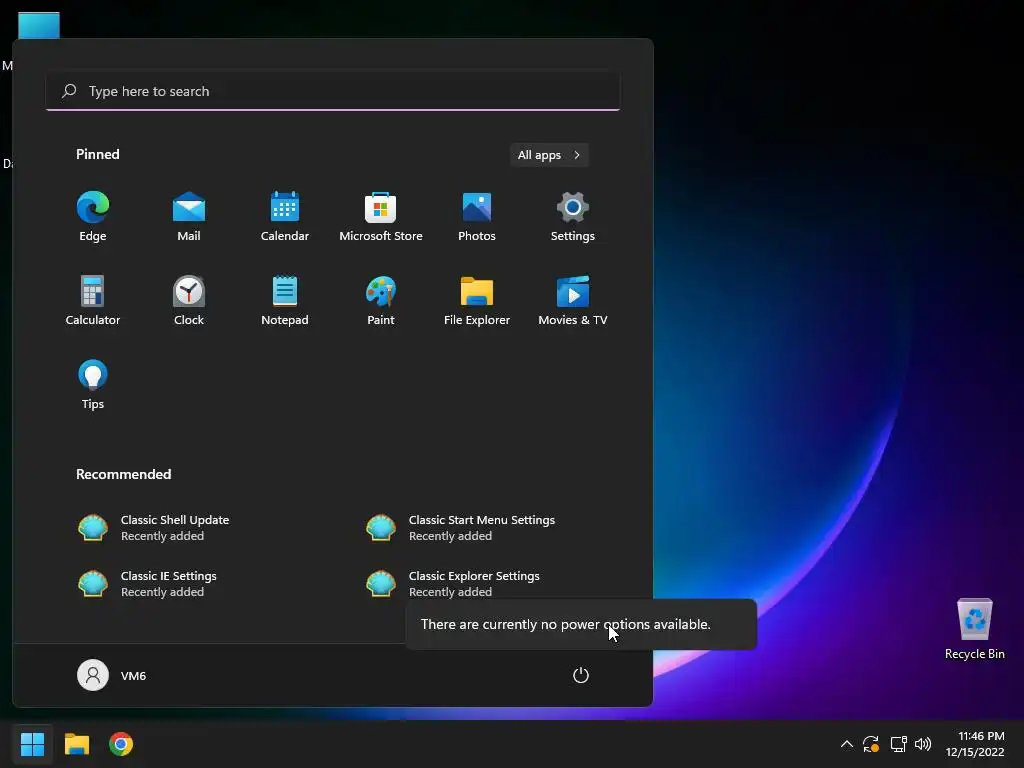
Task: Open the volume speaker tray icon
Action: pos(923,744)
